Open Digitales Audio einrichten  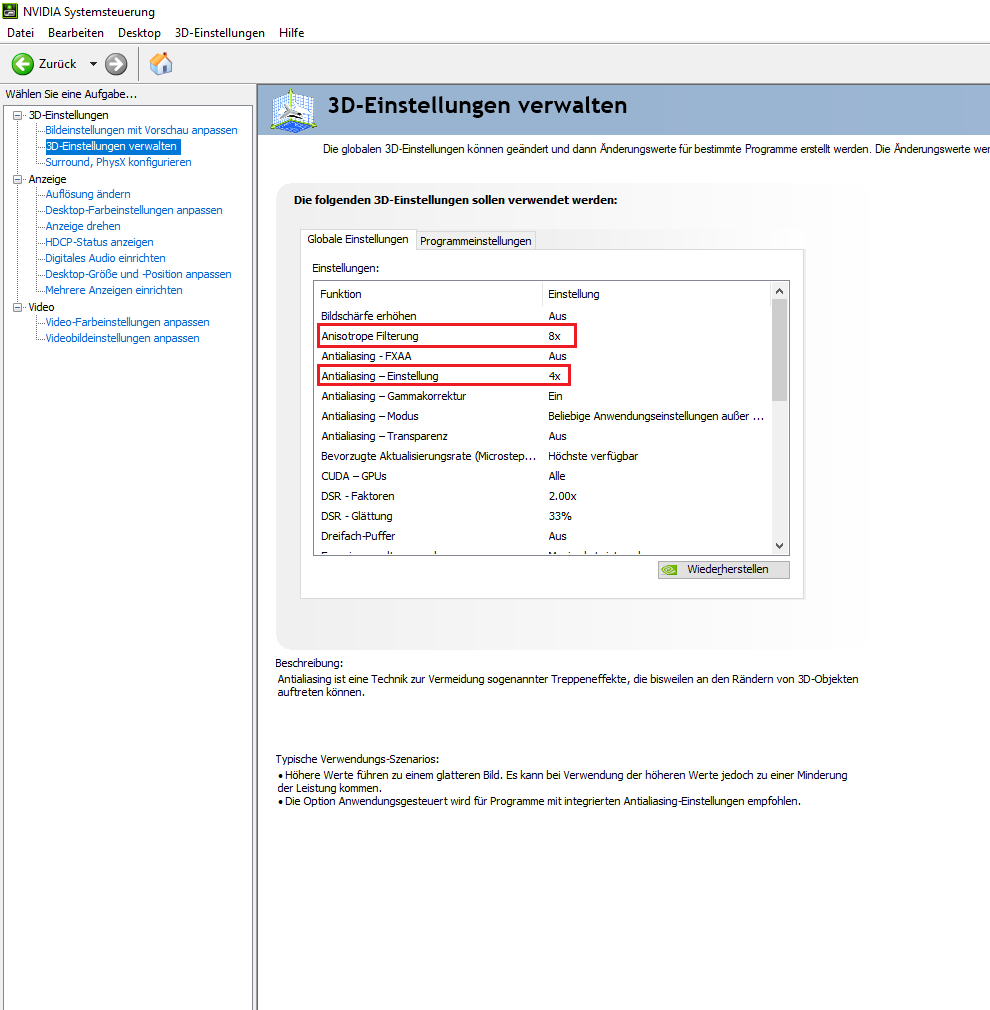tap(105, 258)
